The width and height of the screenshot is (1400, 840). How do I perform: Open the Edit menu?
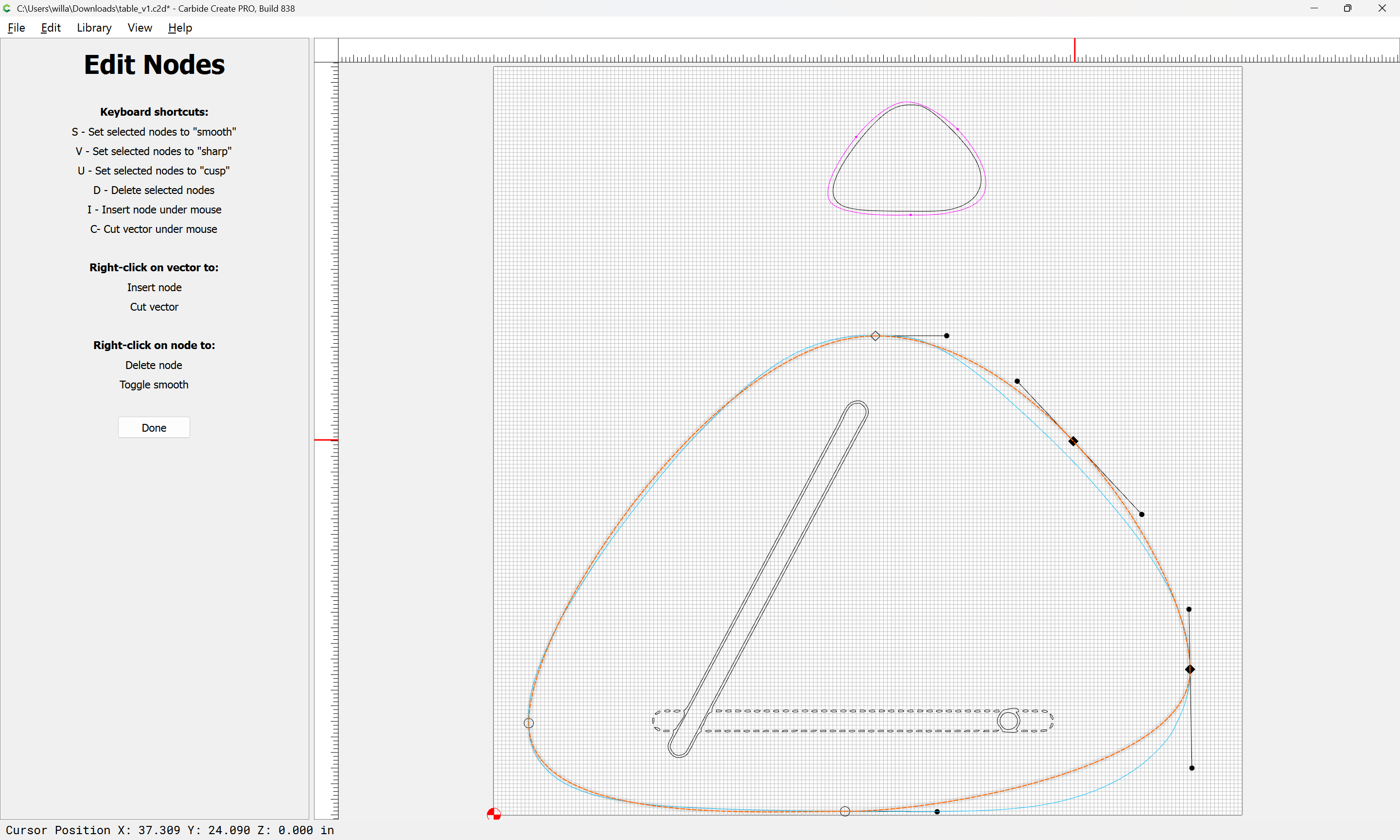tap(51, 28)
